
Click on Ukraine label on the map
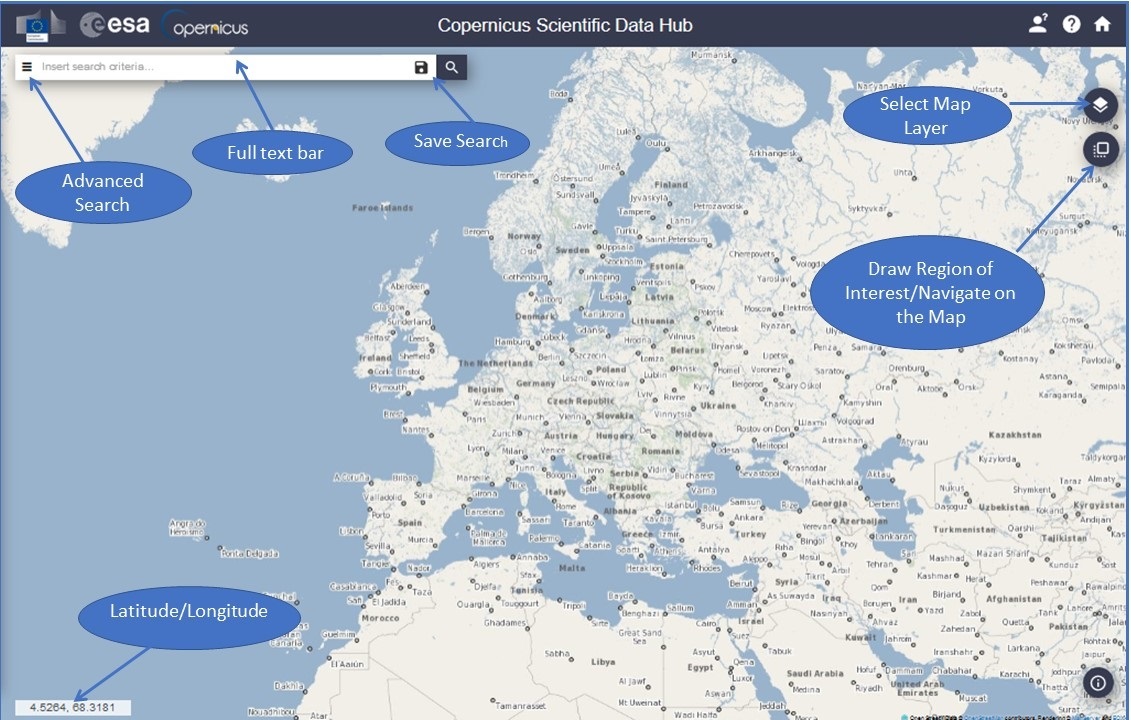(x=716, y=407)
